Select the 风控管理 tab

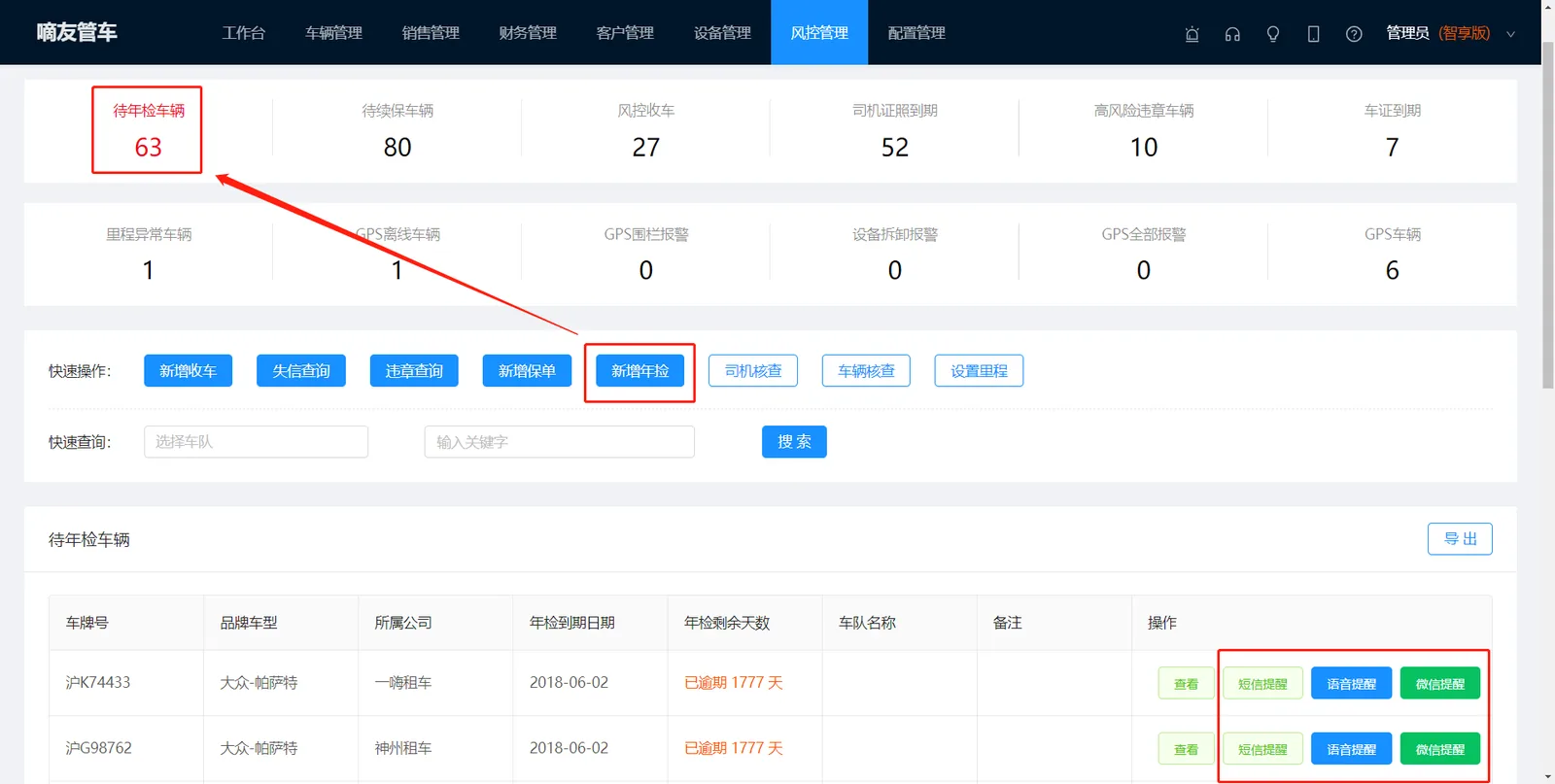tap(819, 33)
